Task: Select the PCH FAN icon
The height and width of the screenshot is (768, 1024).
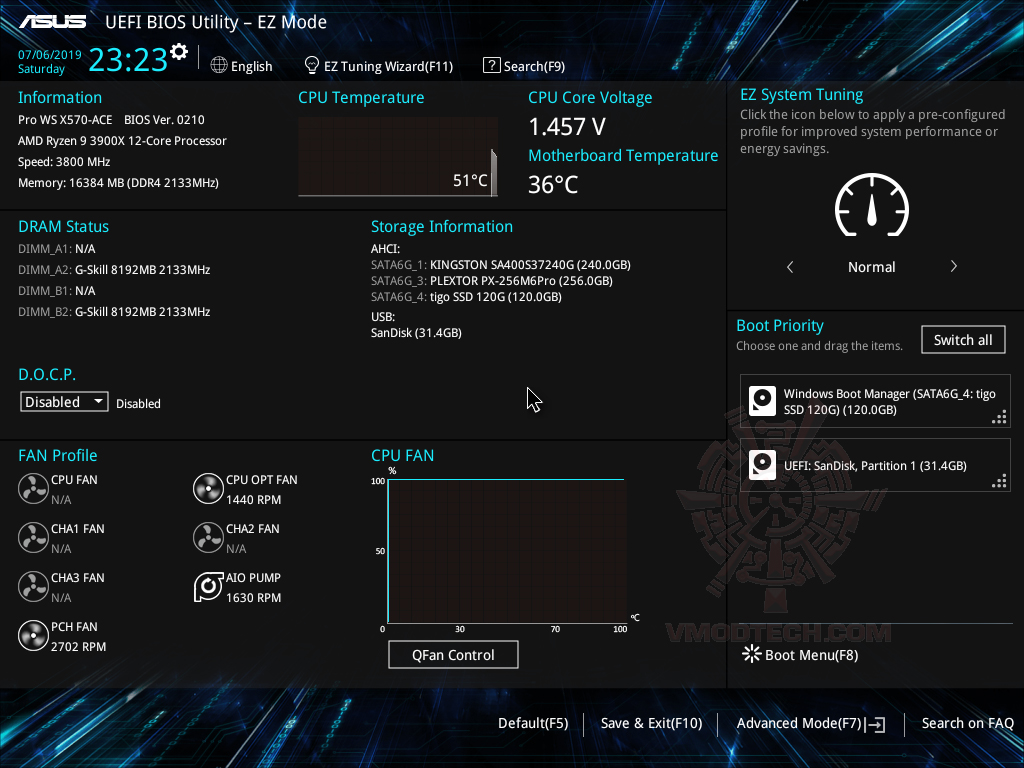Action: (x=33, y=636)
